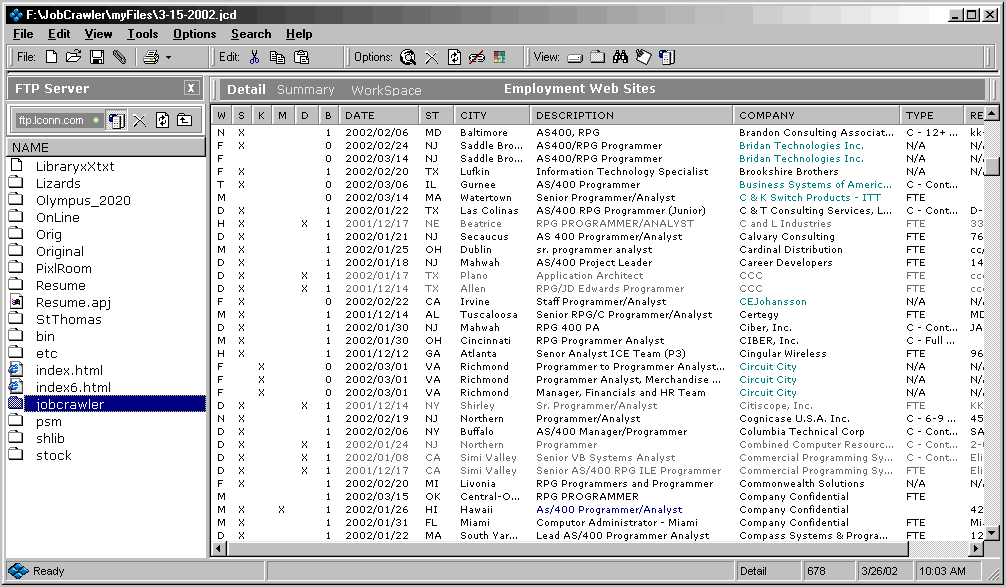The width and height of the screenshot is (1006, 587).
Task: Click the Save floppy disk icon
Action: (x=97, y=57)
